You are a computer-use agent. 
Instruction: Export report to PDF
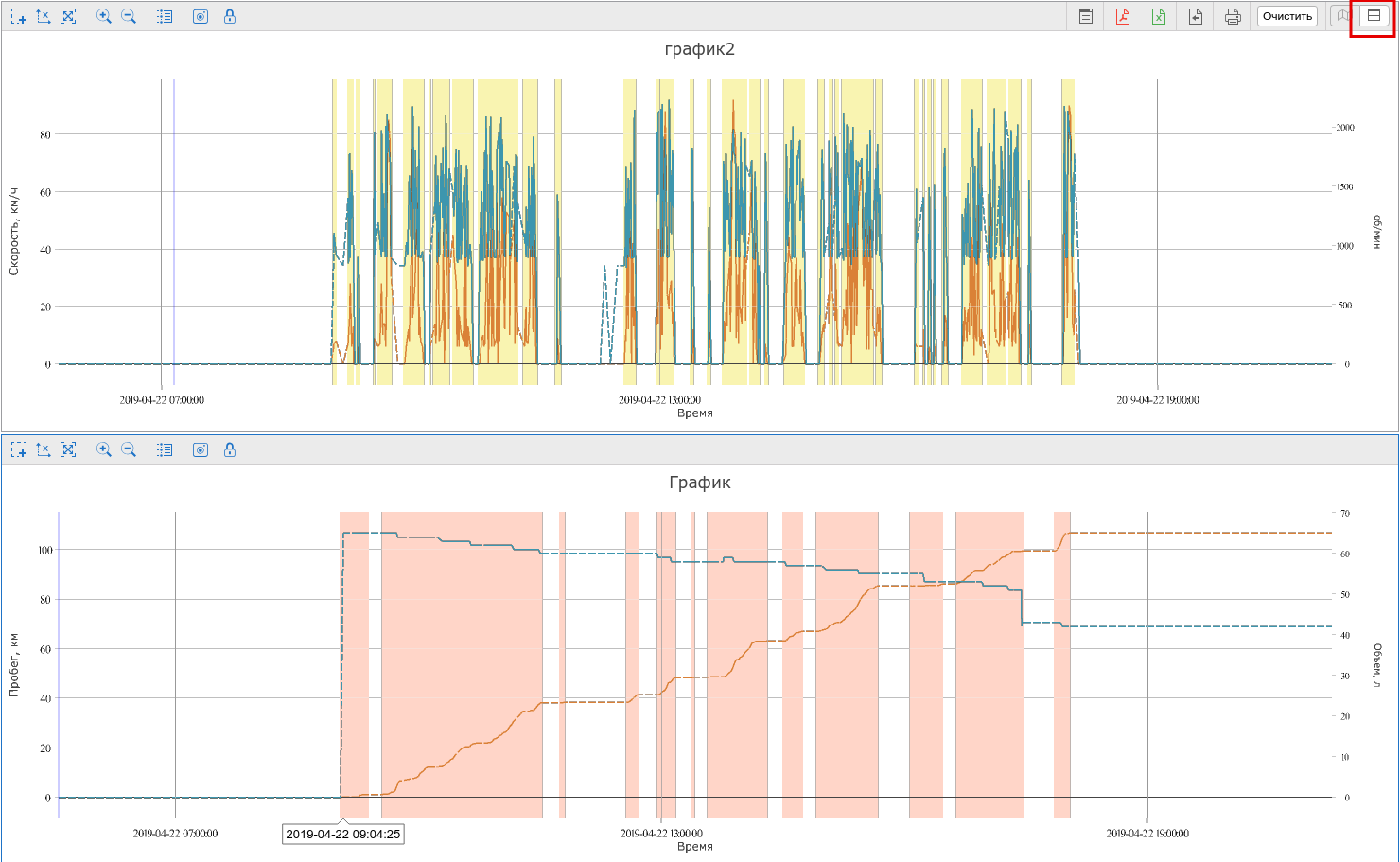point(1123,16)
